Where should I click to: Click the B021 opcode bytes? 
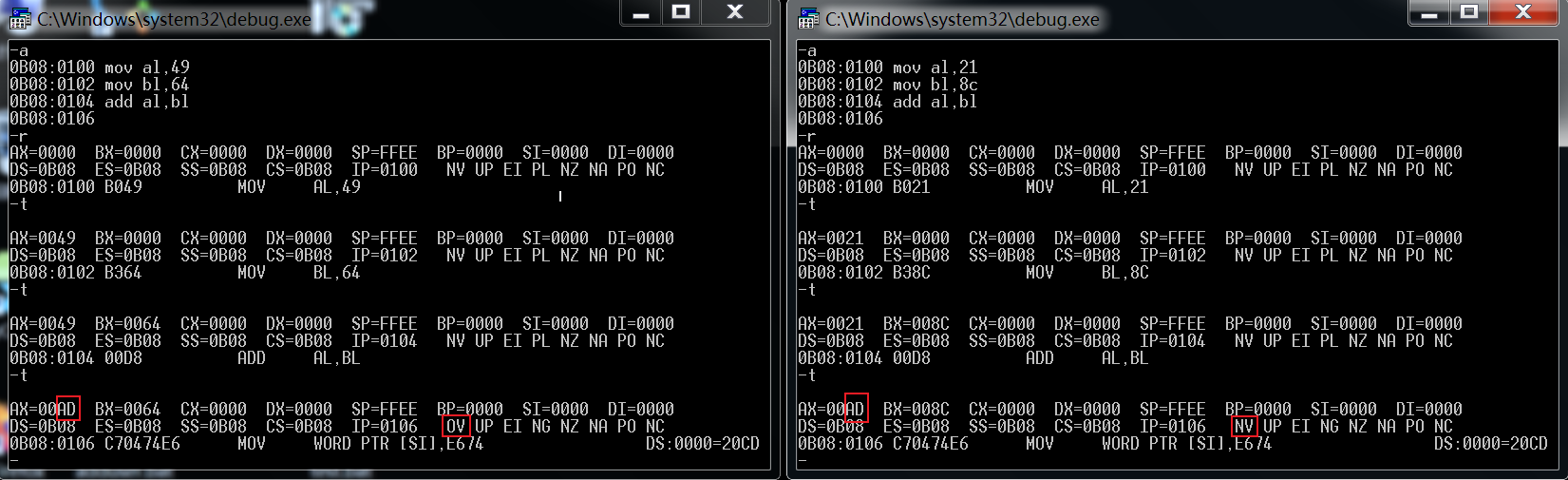tap(912, 187)
